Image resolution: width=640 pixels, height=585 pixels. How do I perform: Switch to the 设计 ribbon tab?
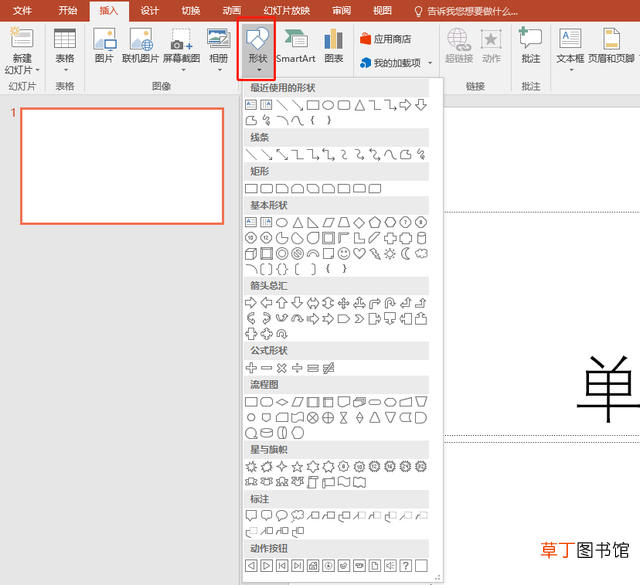coord(149,11)
